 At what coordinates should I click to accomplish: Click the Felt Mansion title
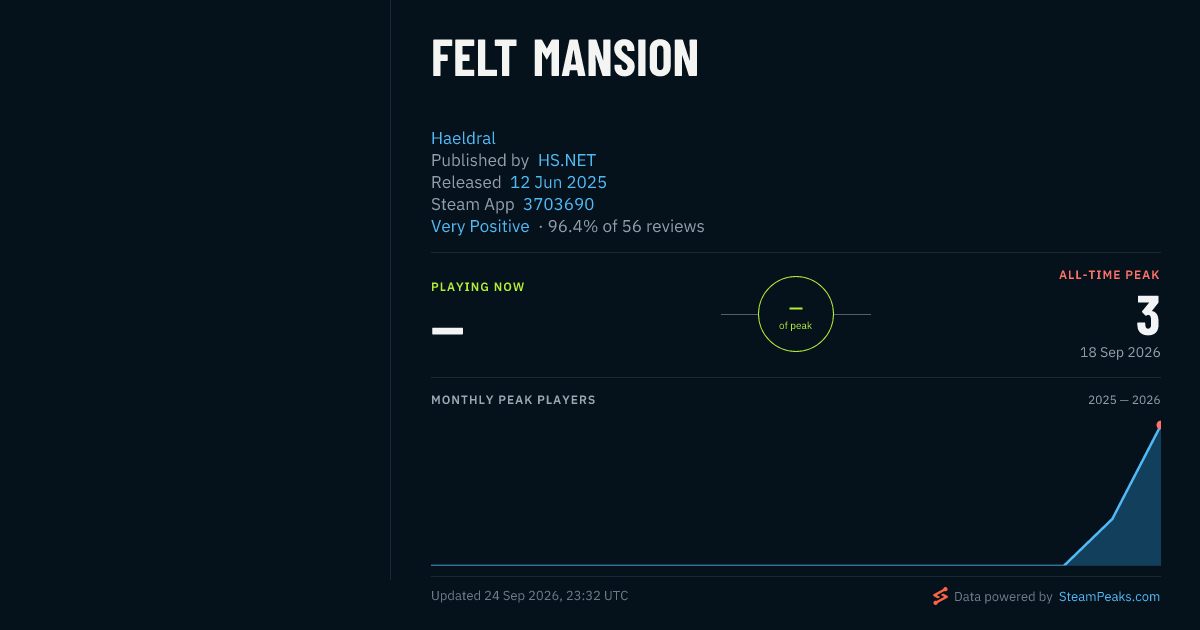click(x=565, y=58)
